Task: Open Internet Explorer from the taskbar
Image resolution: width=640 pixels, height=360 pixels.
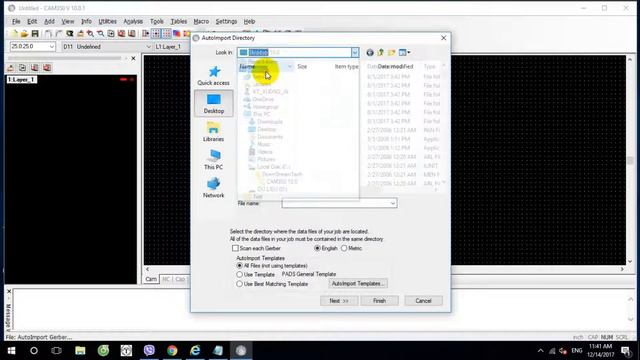Action: pyautogui.click(x=195, y=351)
